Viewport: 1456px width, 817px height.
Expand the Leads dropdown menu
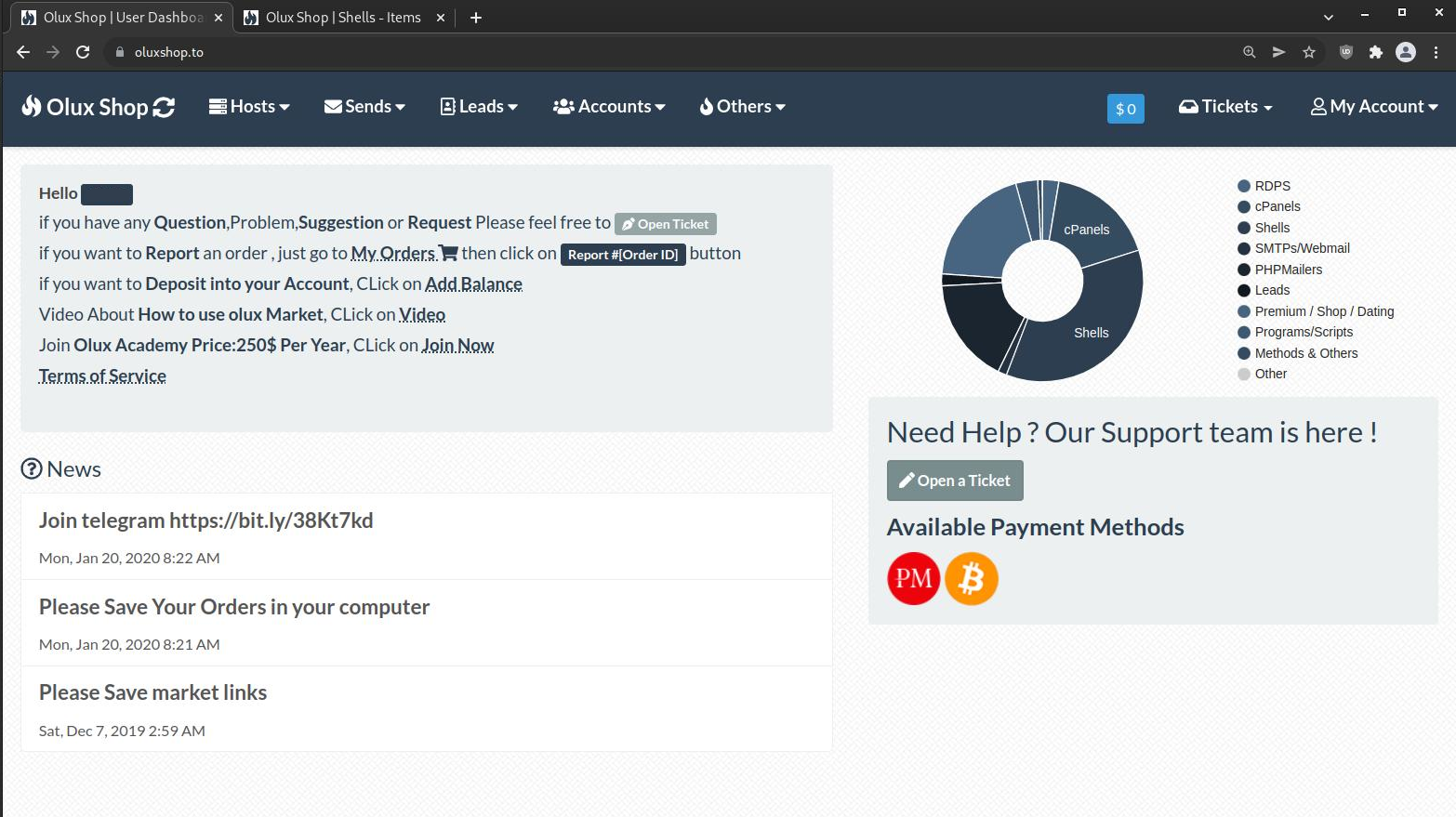tap(479, 107)
